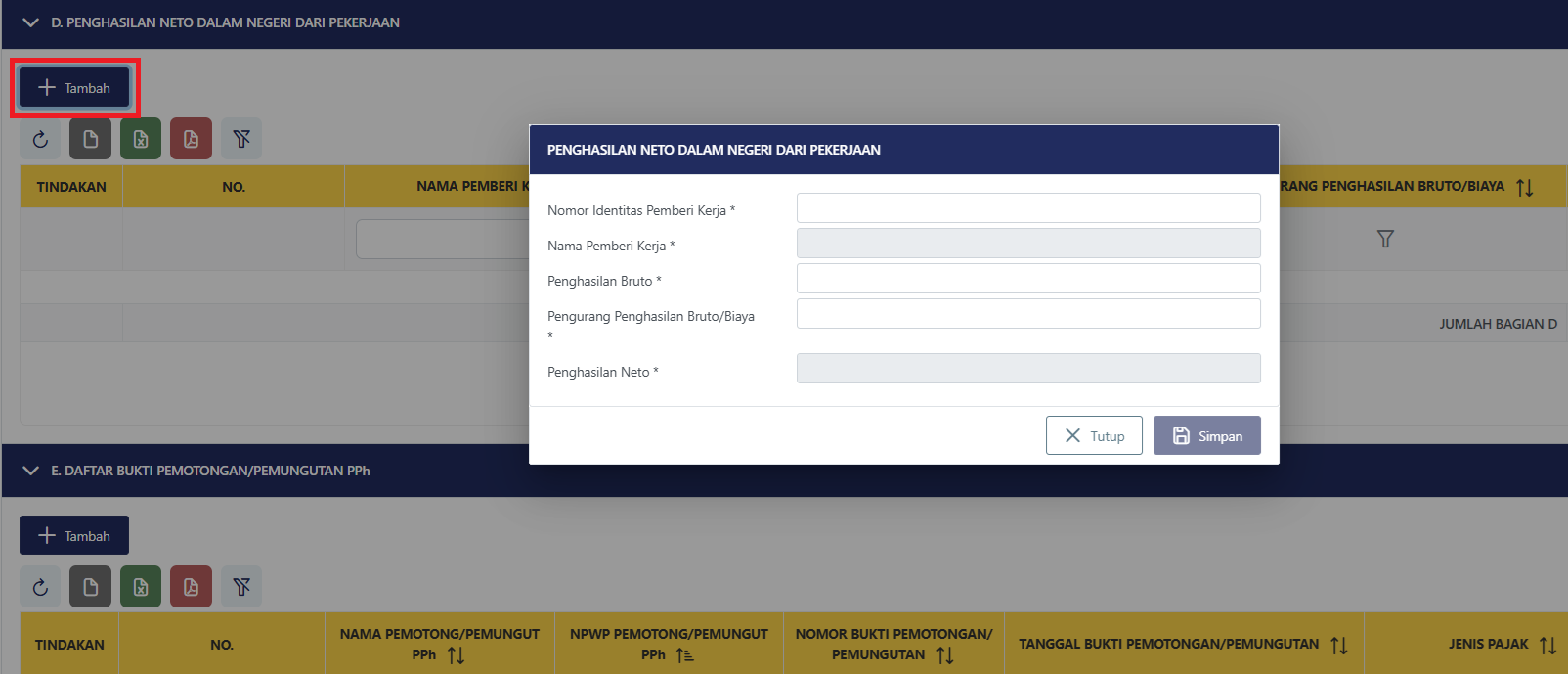Focus the Pengurang Penghasilan Bruto/Biaya input

1028,314
